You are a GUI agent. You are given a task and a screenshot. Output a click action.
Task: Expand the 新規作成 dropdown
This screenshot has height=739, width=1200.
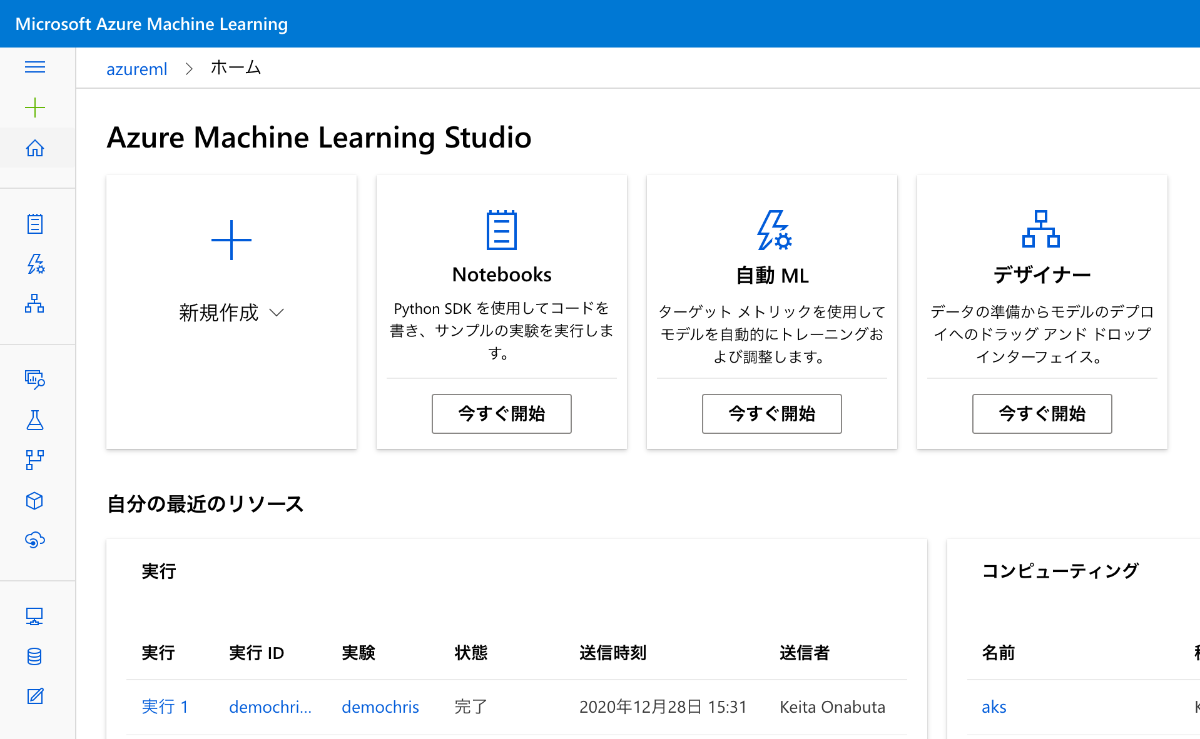231,313
